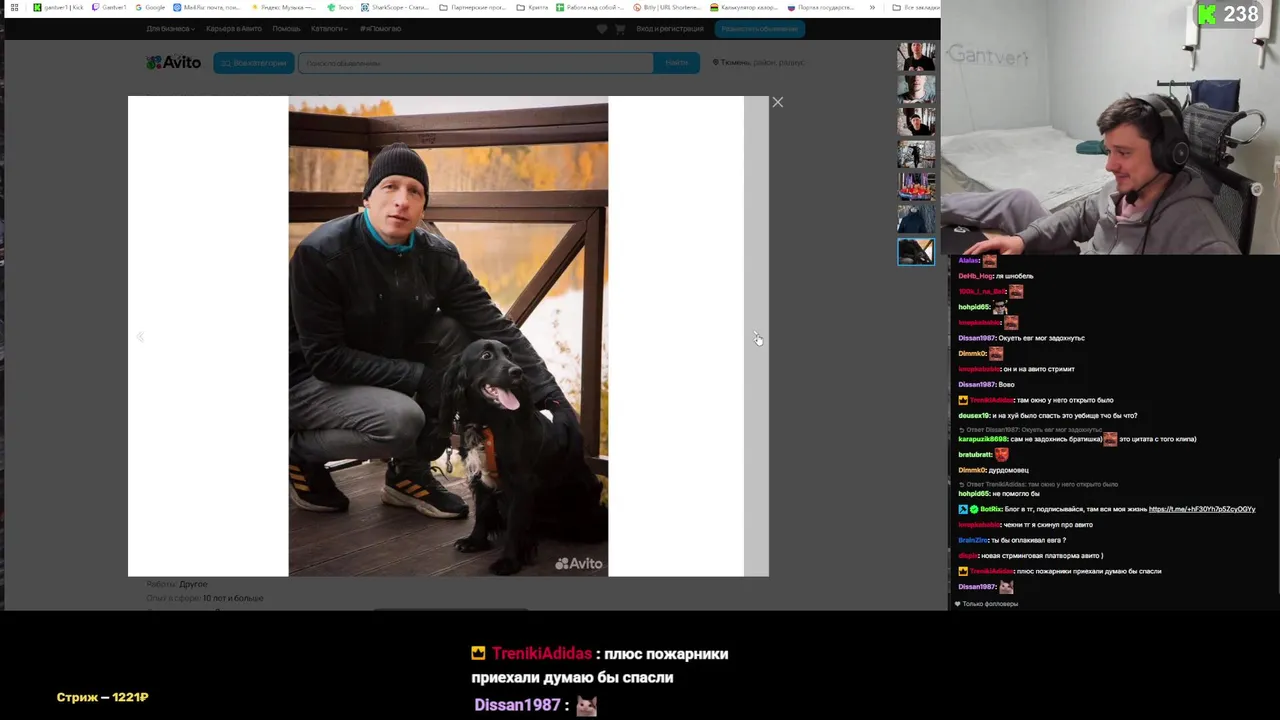The image size is (1280, 720).
Task: Select the highlighted black dog thumbnail
Action: [916, 251]
